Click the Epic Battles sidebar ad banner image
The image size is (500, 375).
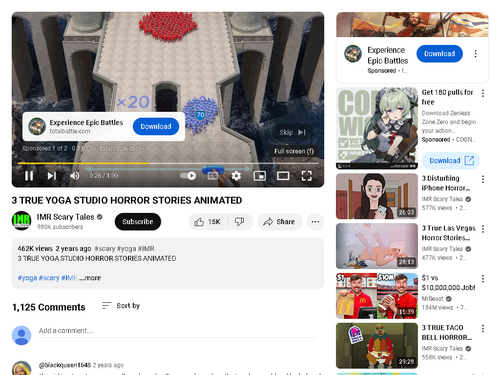[412, 24]
